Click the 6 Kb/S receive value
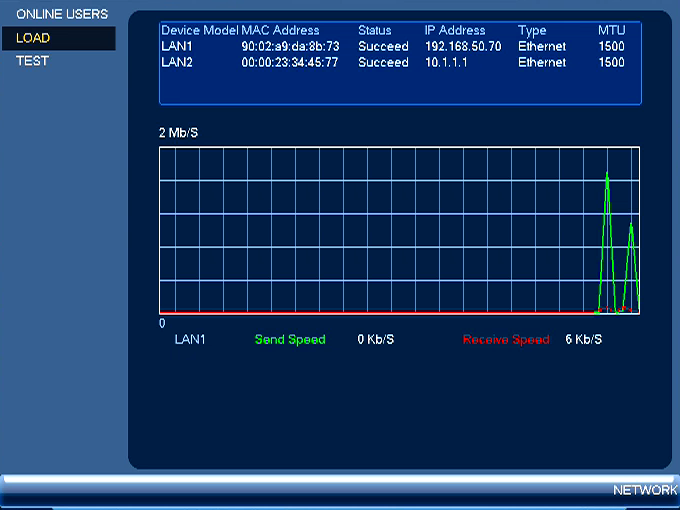 (x=583, y=339)
